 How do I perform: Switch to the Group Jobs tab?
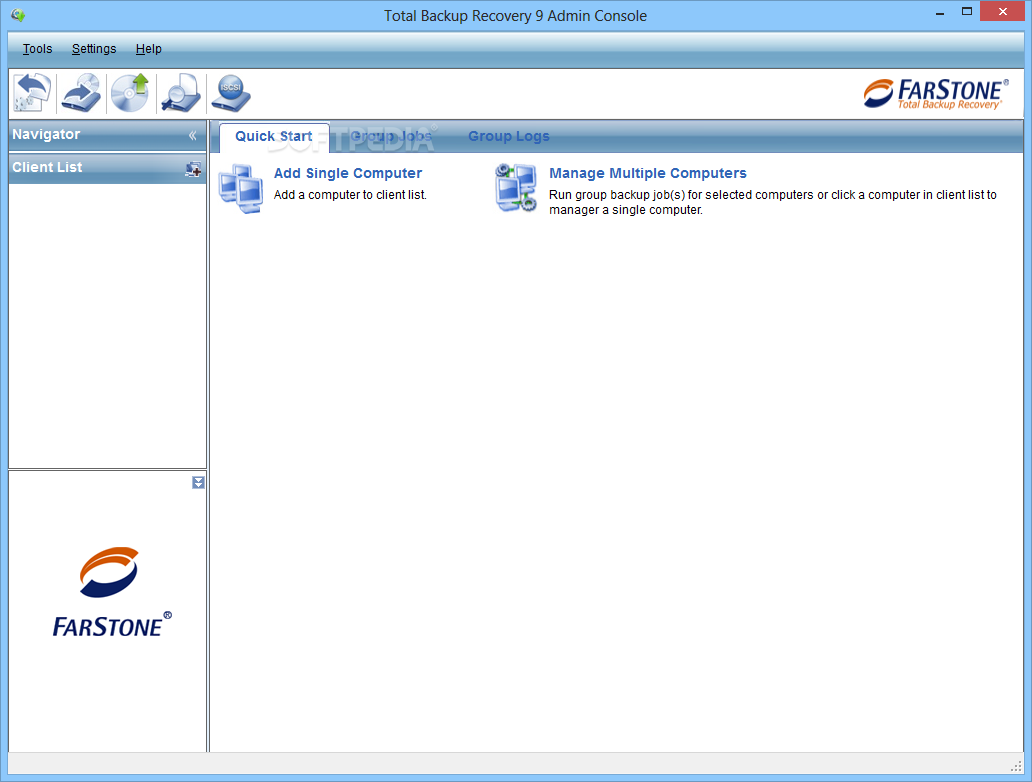click(x=392, y=136)
